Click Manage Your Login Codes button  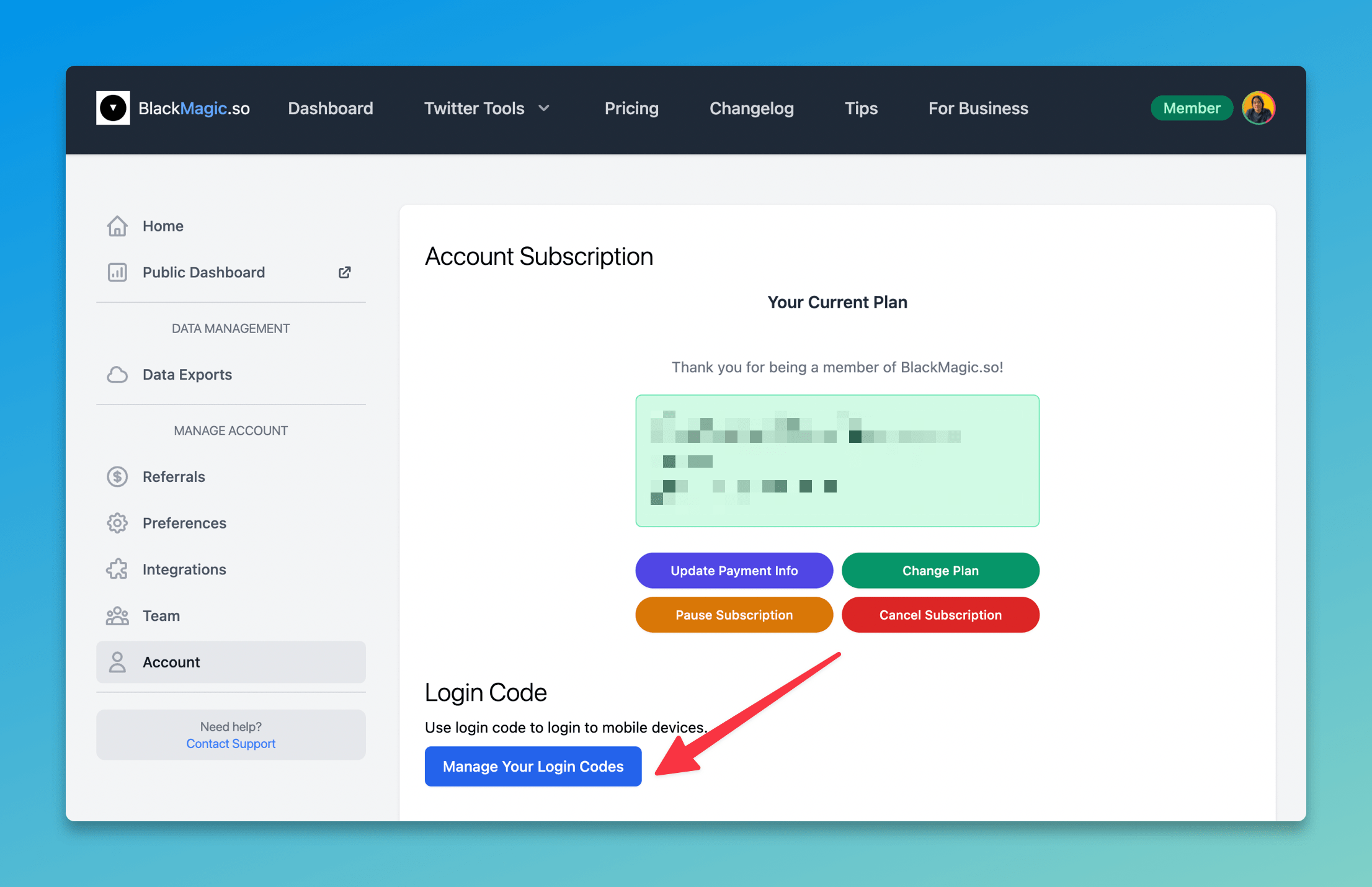(533, 767)
